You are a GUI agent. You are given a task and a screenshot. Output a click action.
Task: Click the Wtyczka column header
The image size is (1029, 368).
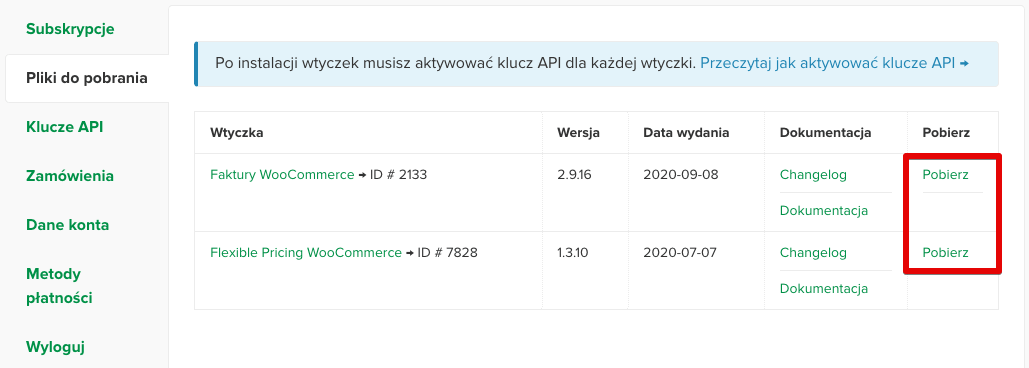click(x=237, y=133)
